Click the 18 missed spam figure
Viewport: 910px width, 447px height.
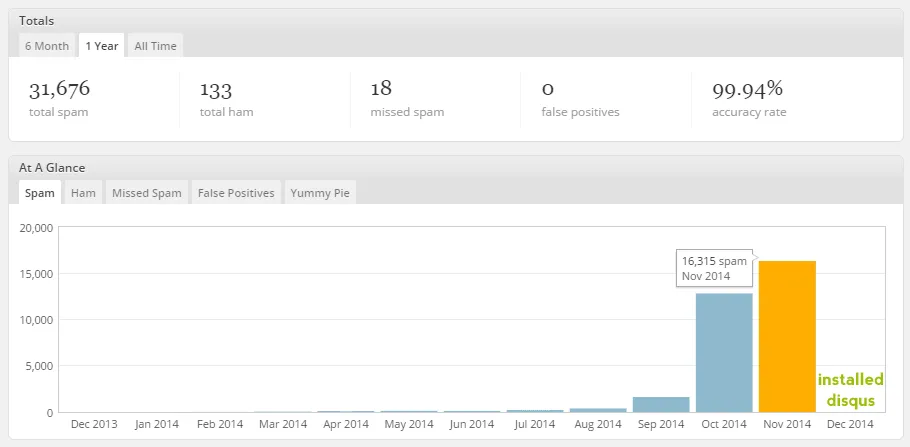click(x=381, y=89)
